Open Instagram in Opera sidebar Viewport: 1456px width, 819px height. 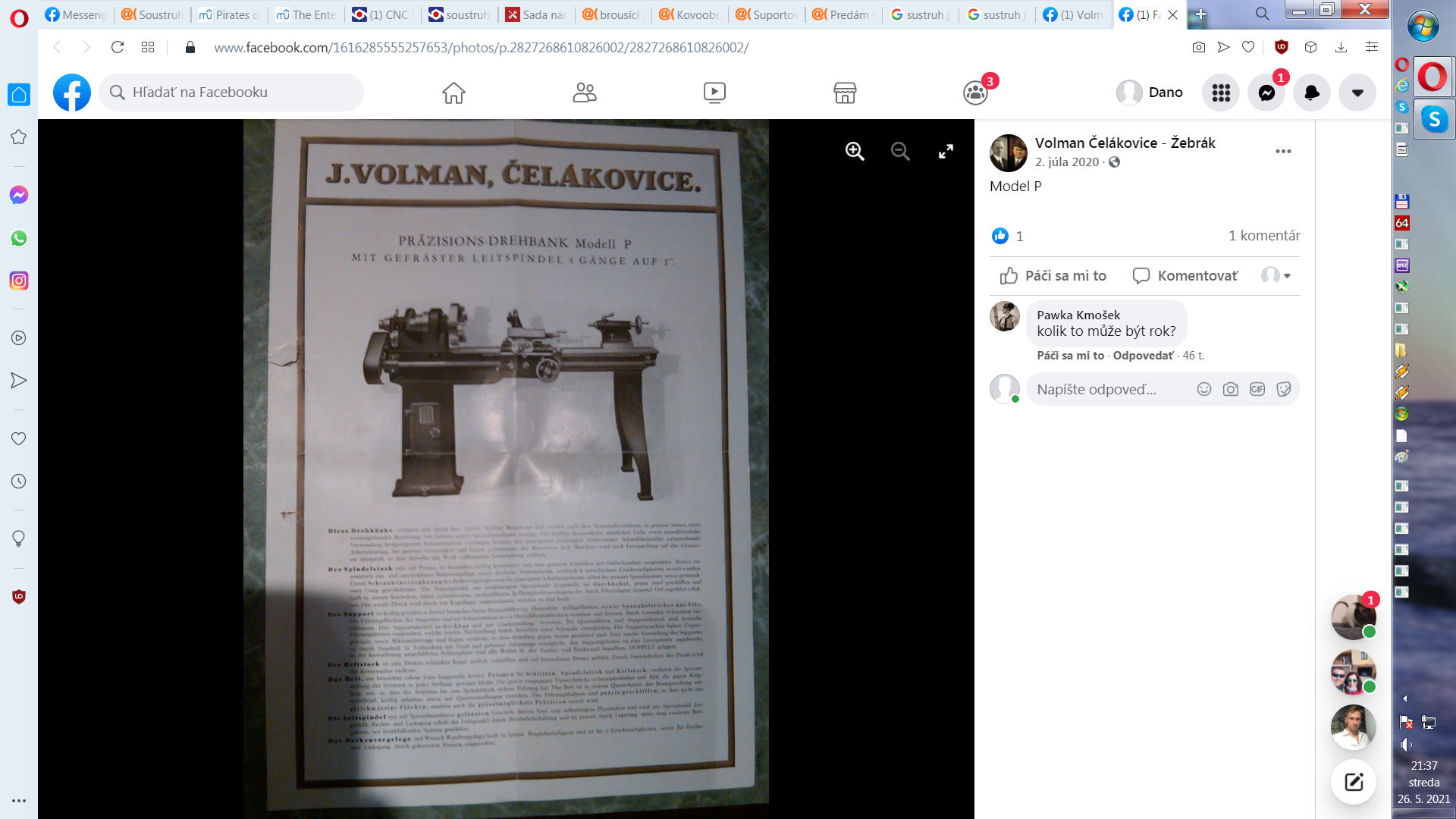click(19, 281)
